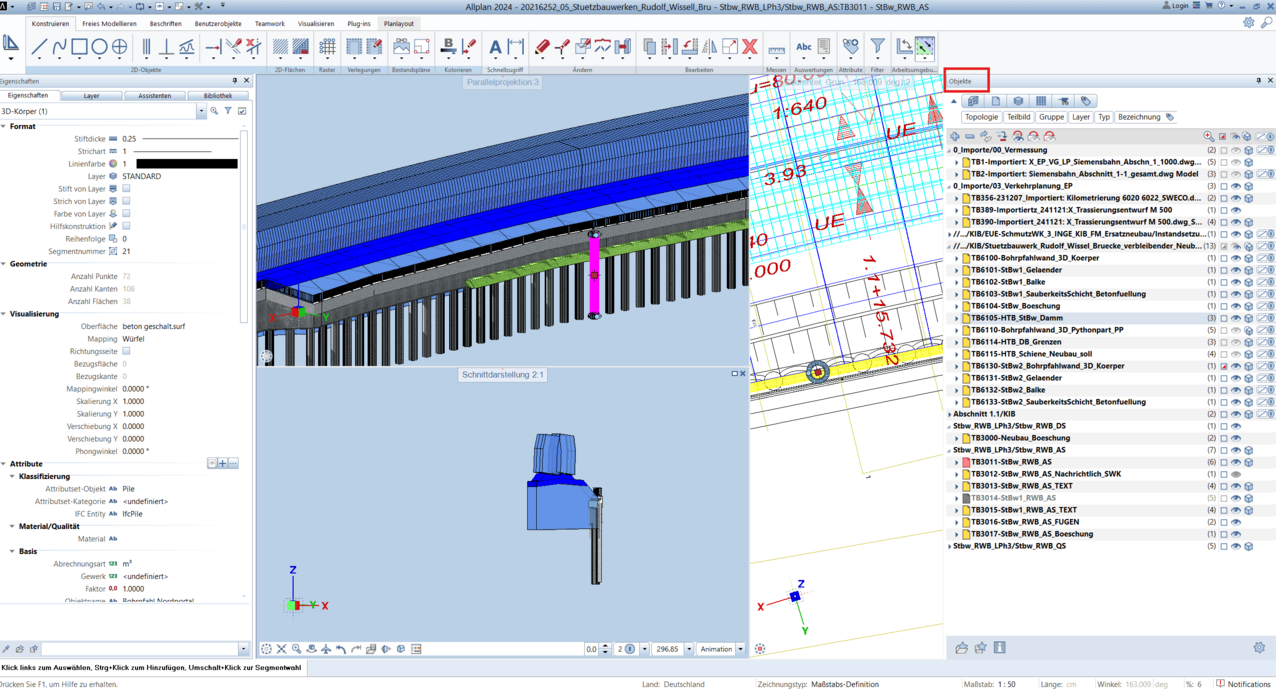Select the Rectangle tool in 2D-Objekte
Screen dimensions: 1276x689
[x=79, y=47]
